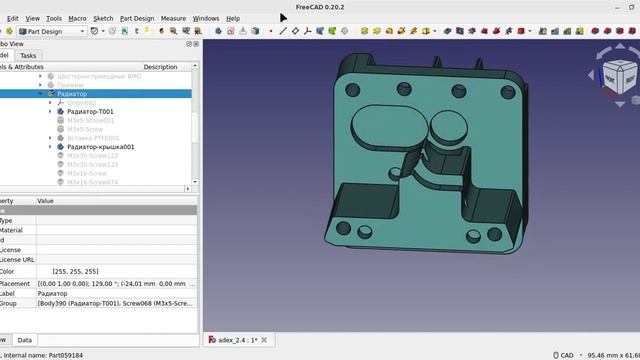Click the Label value Радиатор
This screenshot has width=640, height=360.
click(52, 293)
